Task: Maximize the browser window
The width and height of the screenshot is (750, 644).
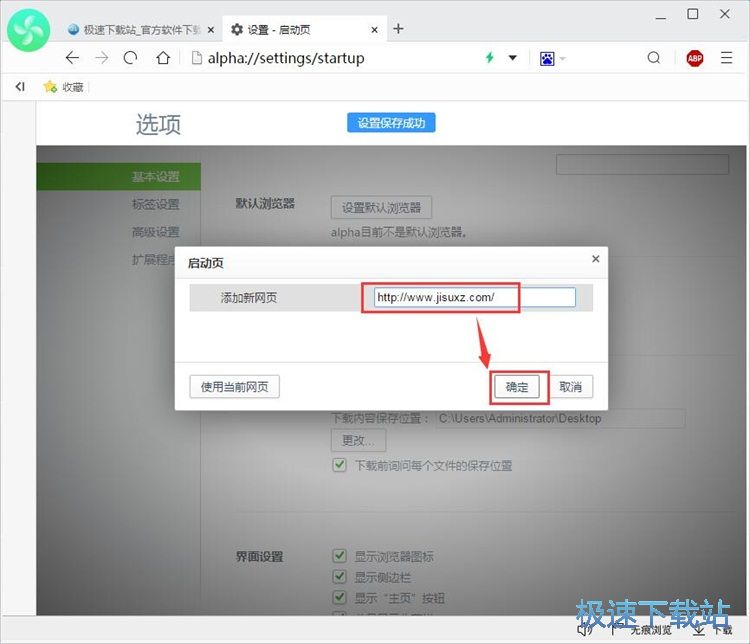Action: (692, 14)
